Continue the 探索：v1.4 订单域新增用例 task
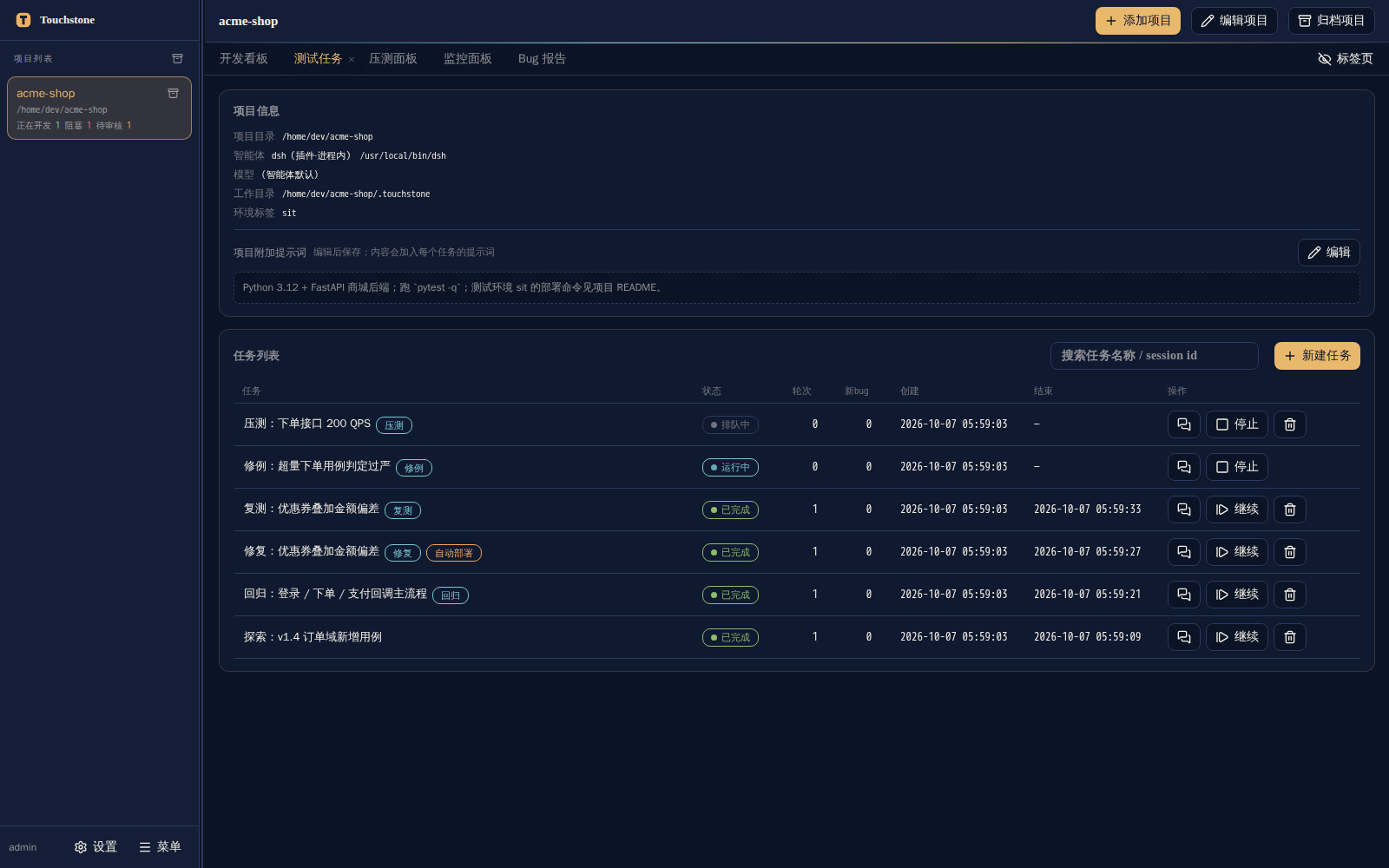 coord(1237,637)
